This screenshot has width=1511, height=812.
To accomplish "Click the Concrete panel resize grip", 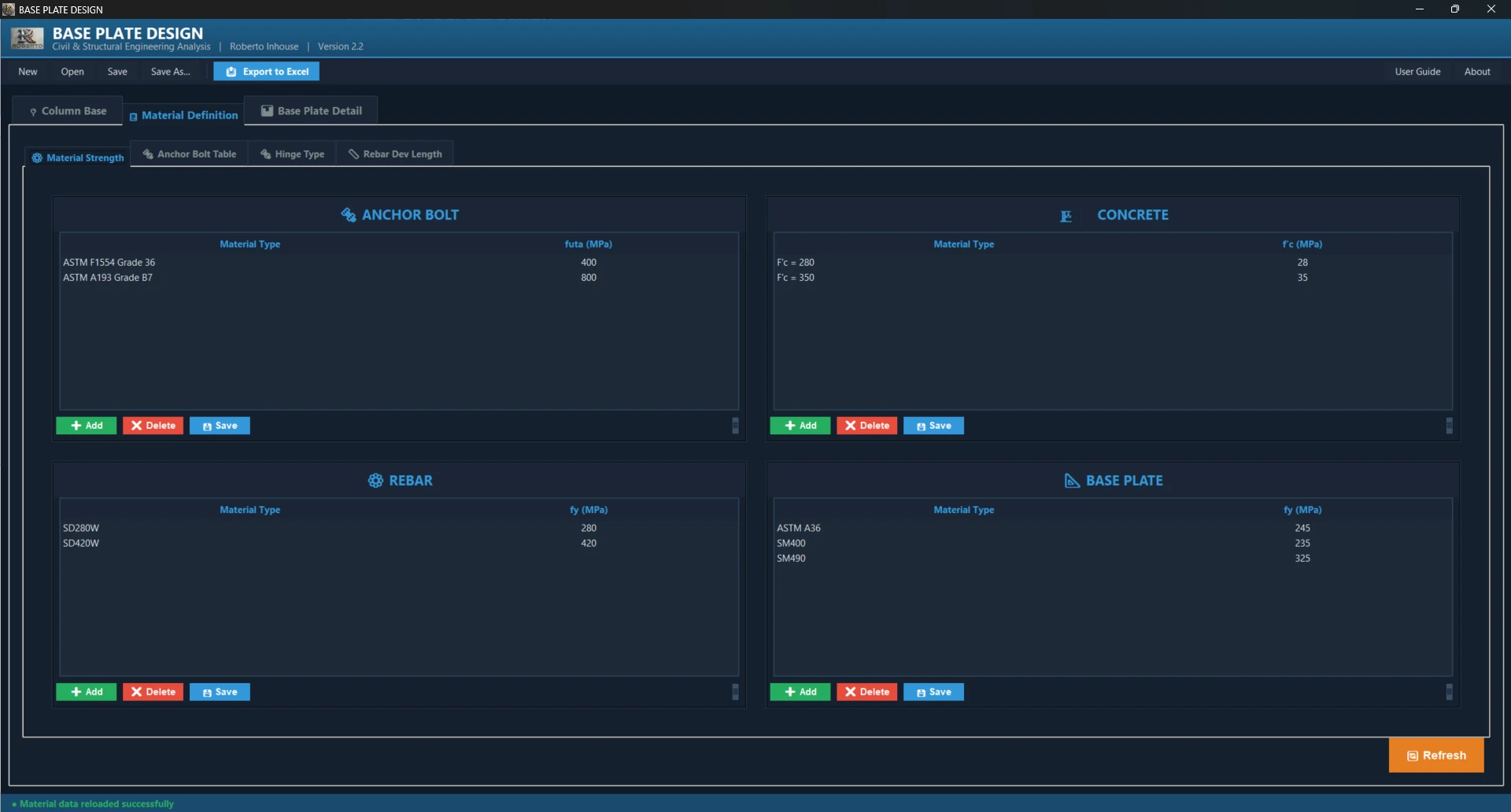I will (x=1450, y=426).
